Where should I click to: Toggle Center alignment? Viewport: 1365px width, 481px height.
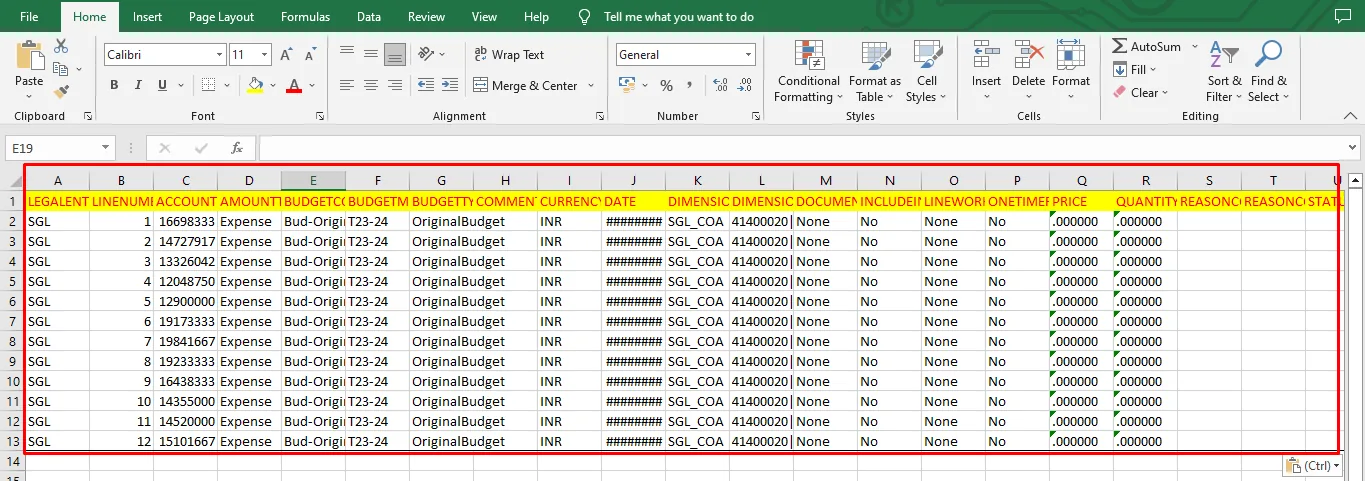(371, 86)
